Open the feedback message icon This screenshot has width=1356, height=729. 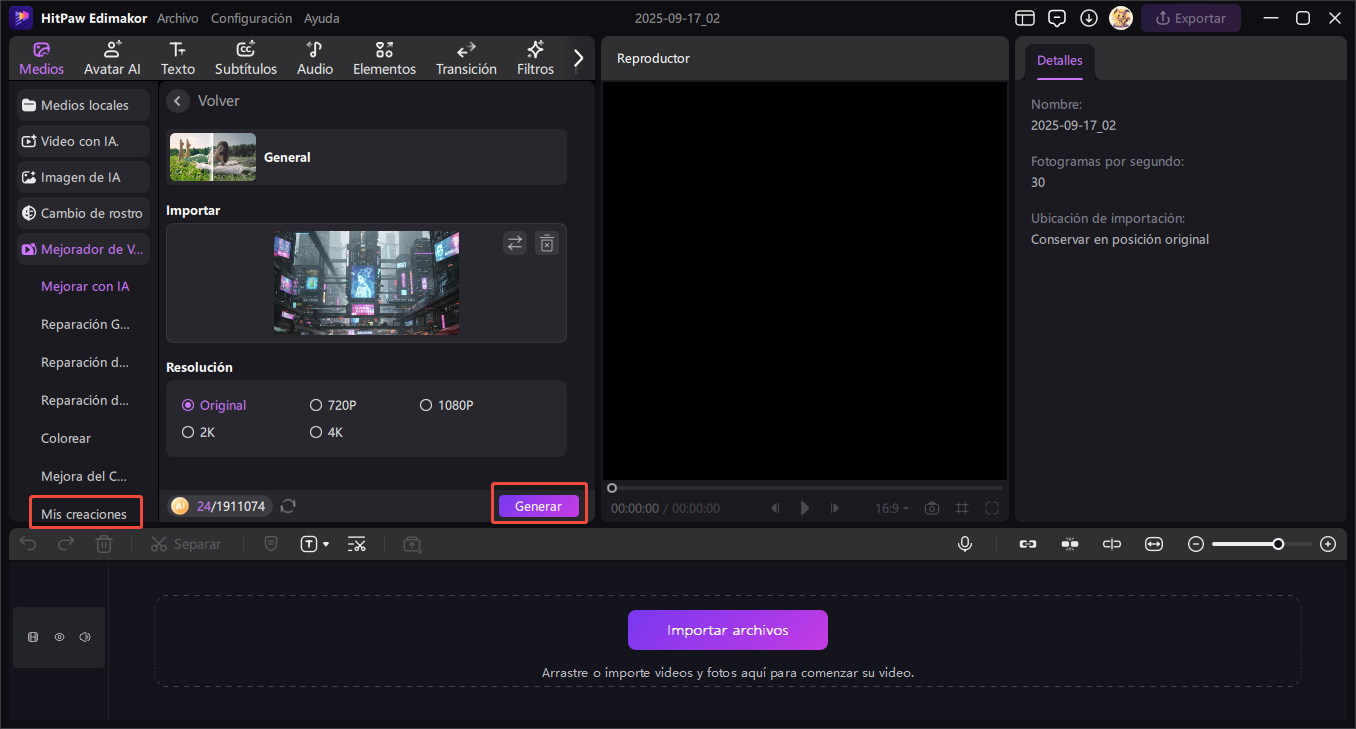tap(1057, 18)
